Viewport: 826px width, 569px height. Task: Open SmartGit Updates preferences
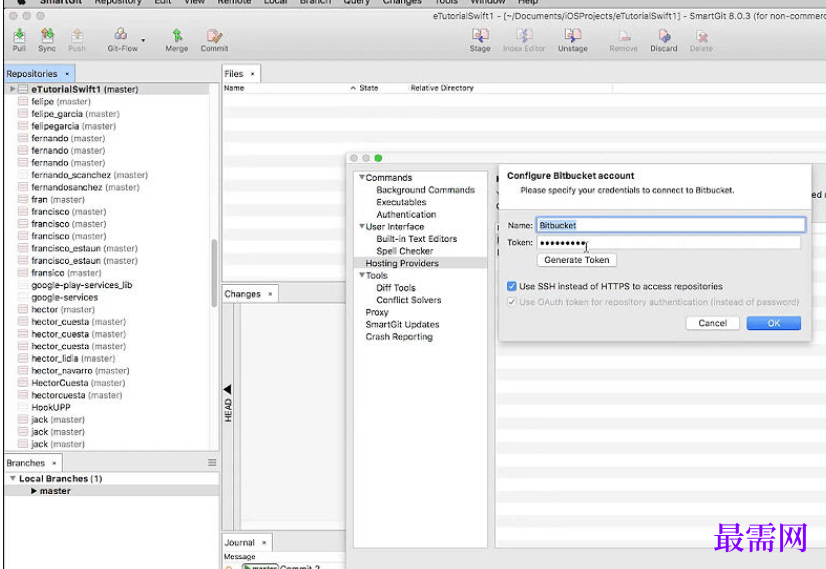click(402, 324)
